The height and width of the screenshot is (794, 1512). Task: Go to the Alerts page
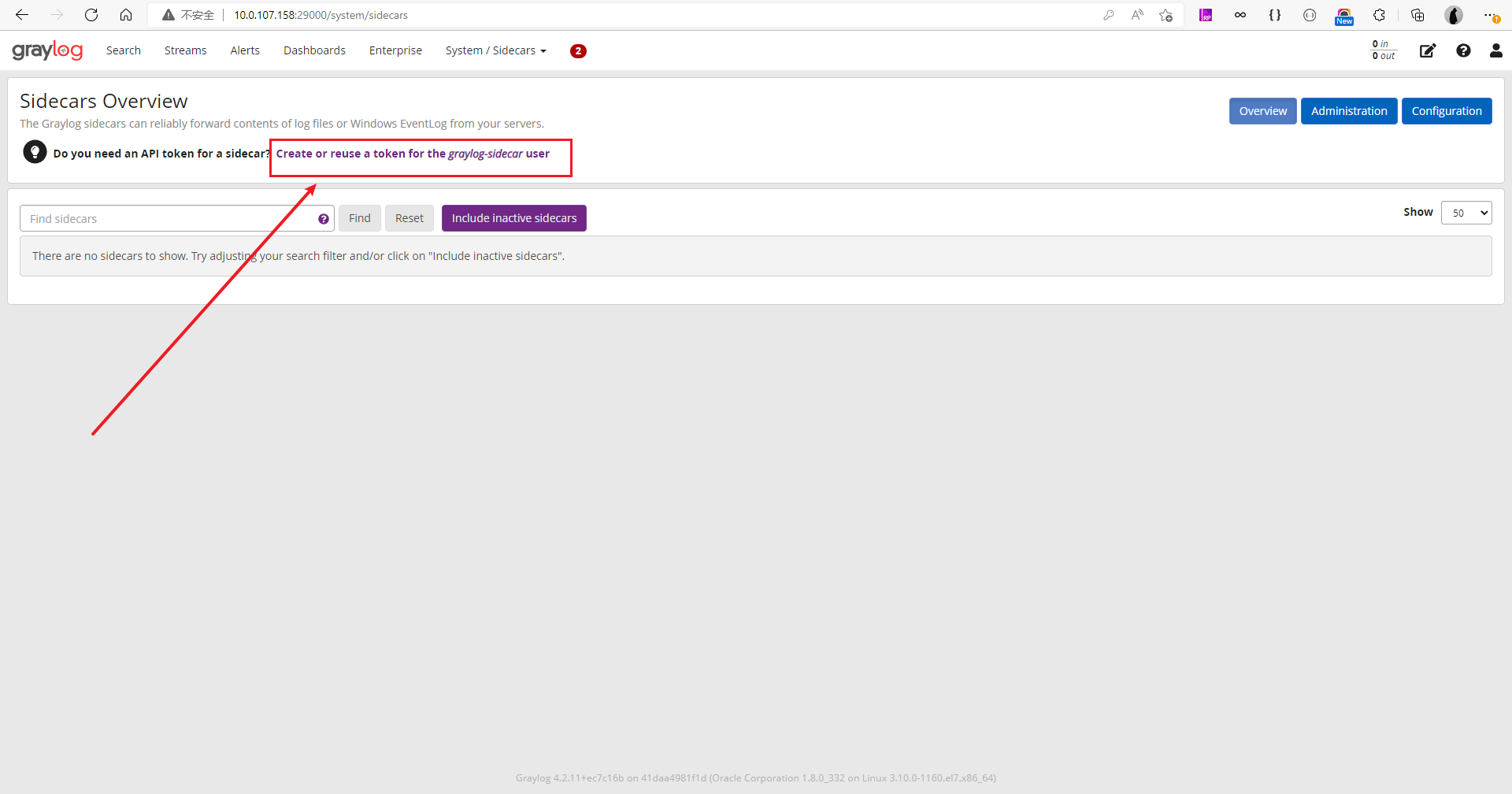click(x=245, y=50)
